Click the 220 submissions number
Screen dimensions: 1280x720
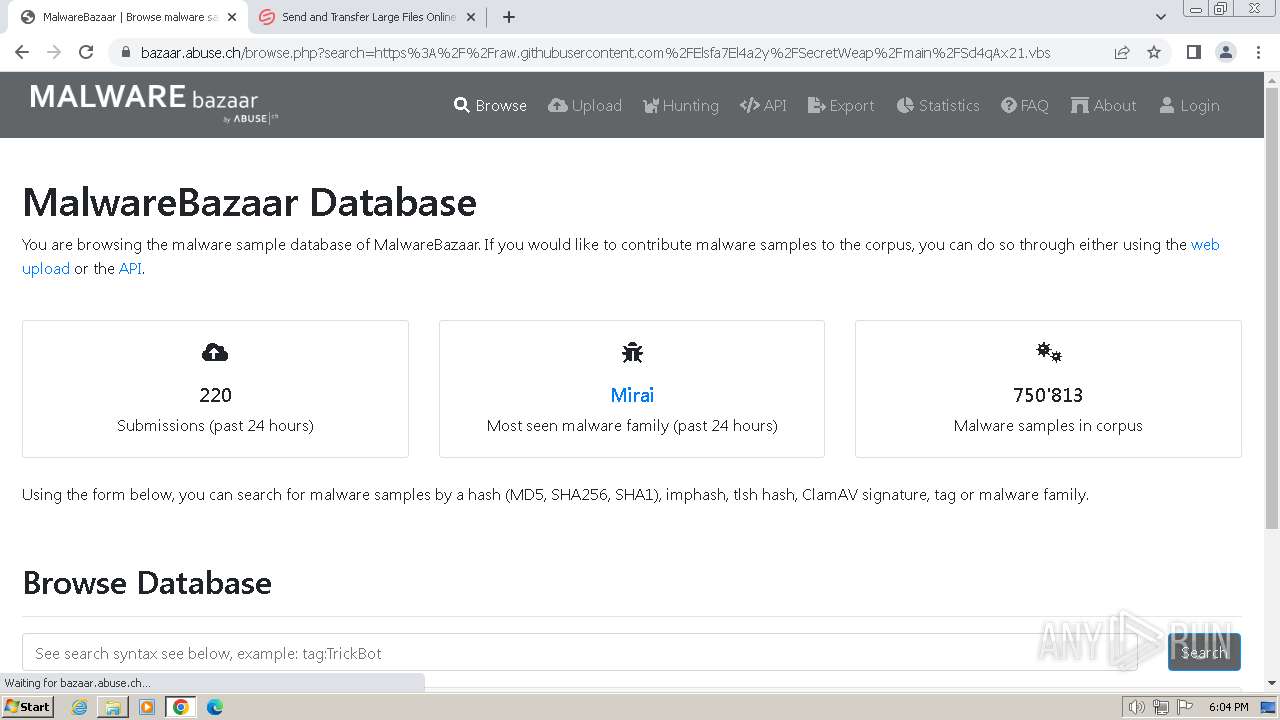215,395
